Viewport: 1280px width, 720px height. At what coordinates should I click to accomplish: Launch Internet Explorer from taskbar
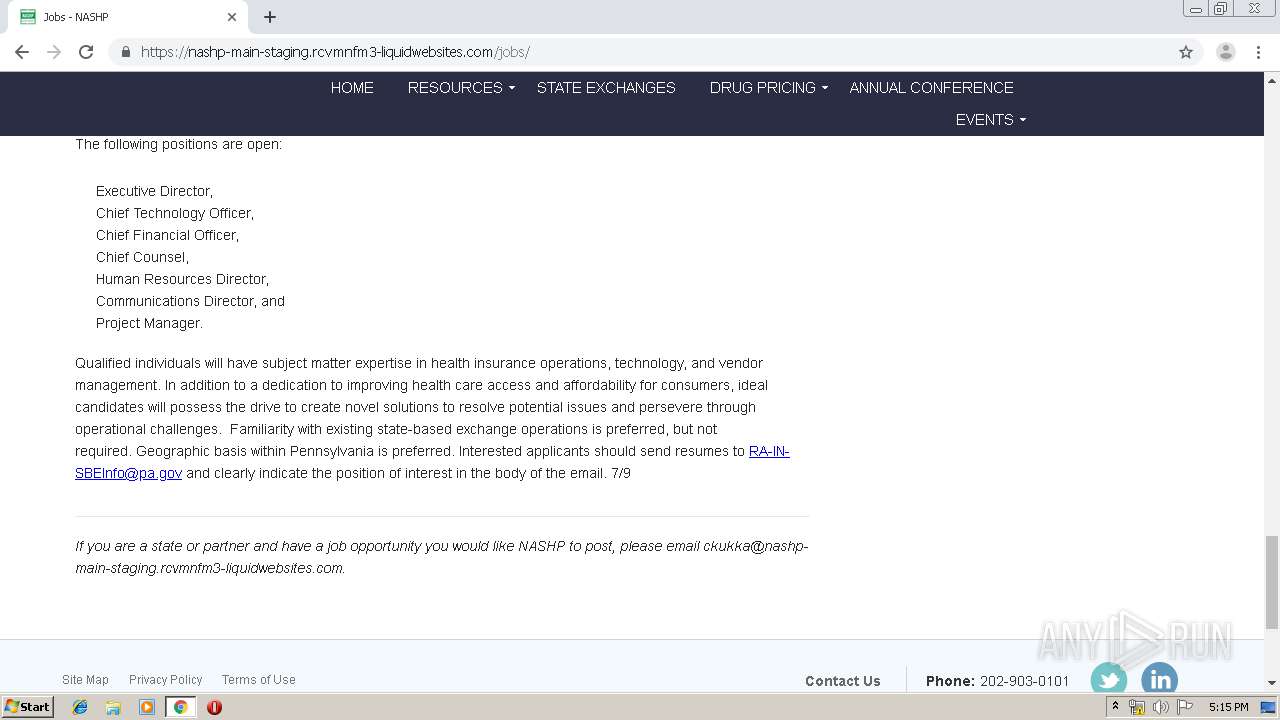[80, 707]
